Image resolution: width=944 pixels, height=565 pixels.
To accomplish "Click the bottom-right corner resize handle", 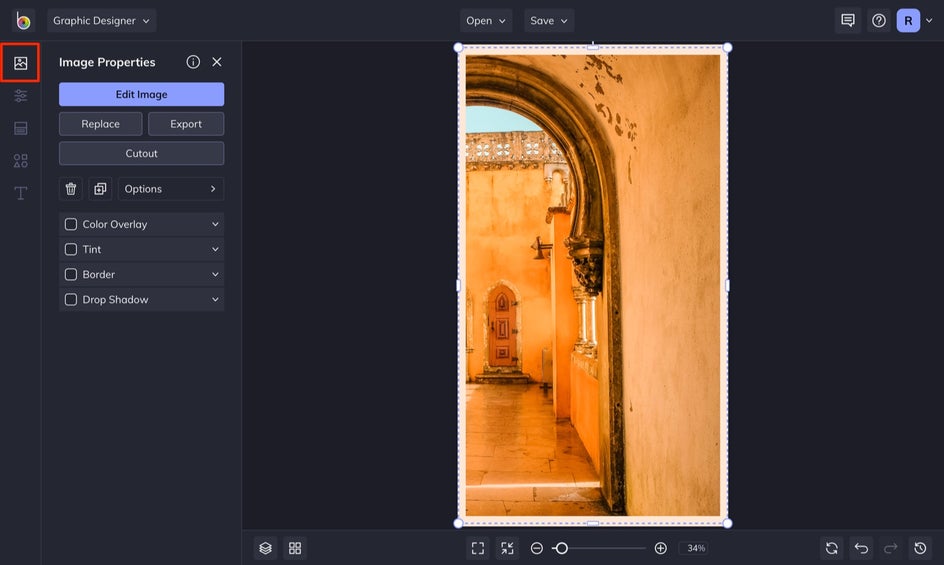I will point(727,523).
